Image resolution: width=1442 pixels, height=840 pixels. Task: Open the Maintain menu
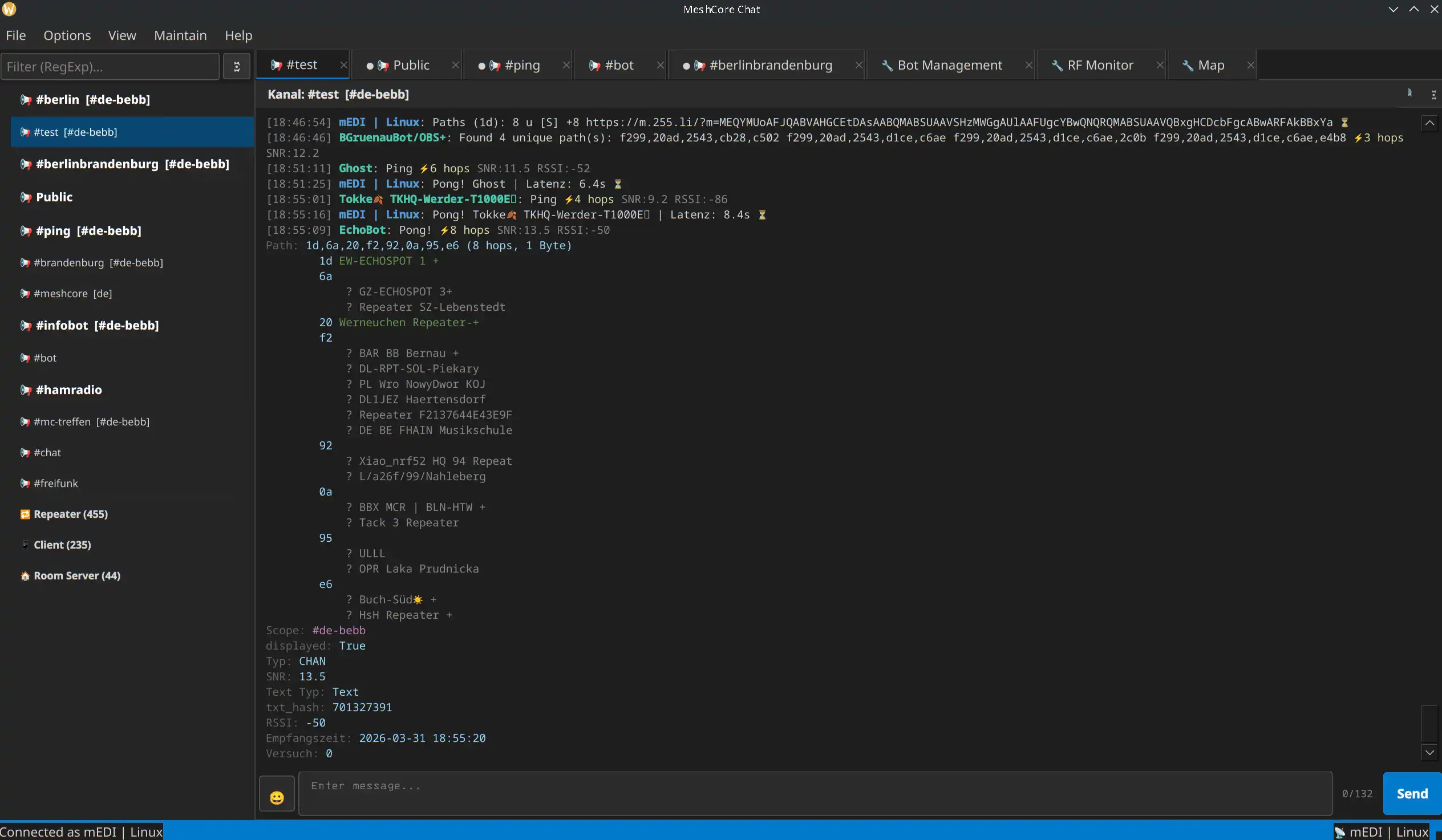(180, 35)
